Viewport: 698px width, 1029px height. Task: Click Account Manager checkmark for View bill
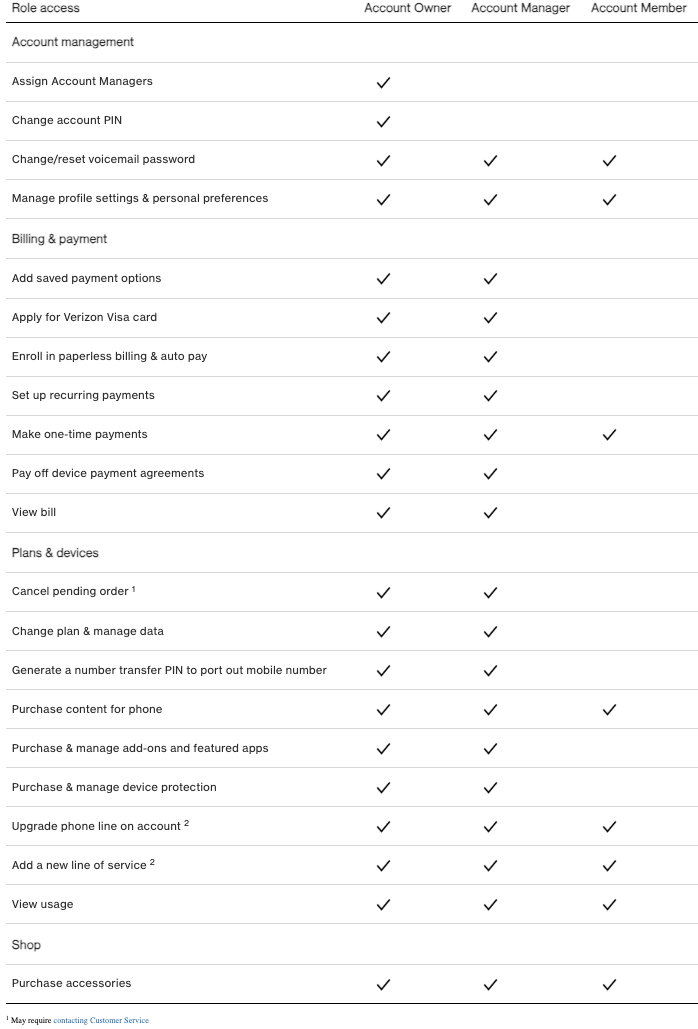(490, 513)
